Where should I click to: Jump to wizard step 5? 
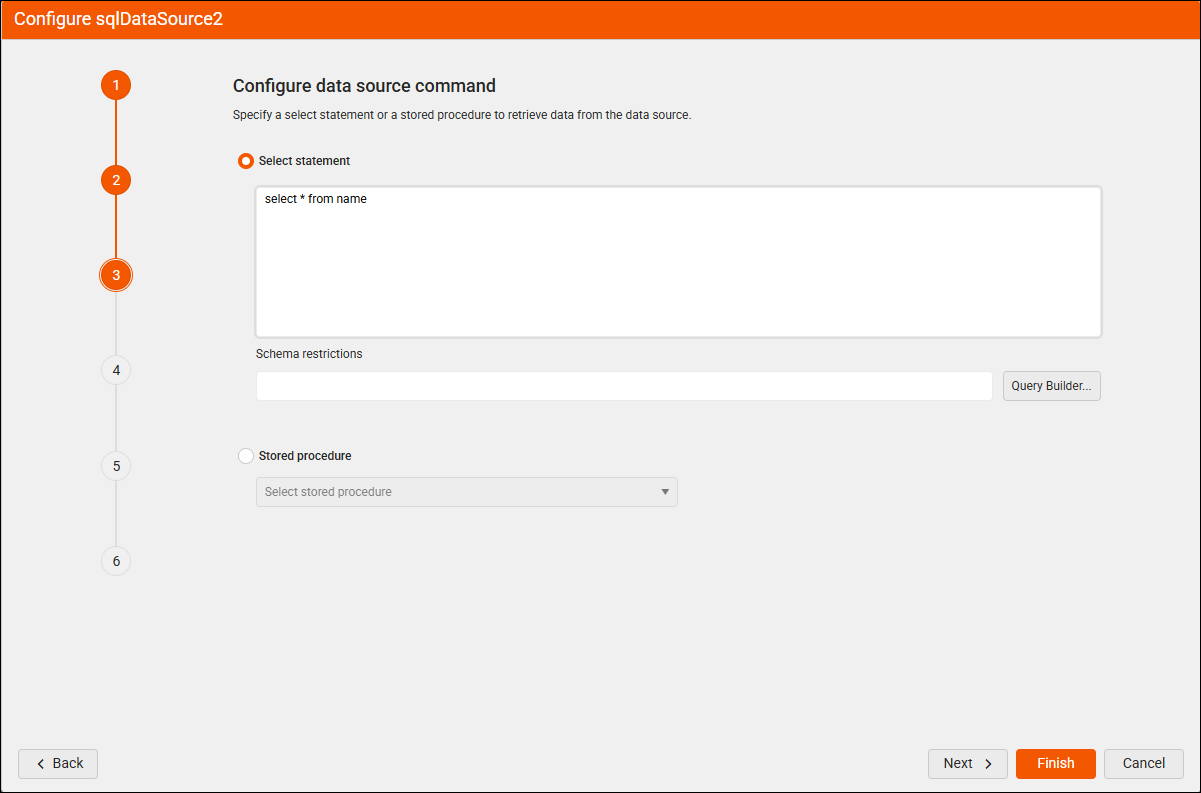(116, 466)
